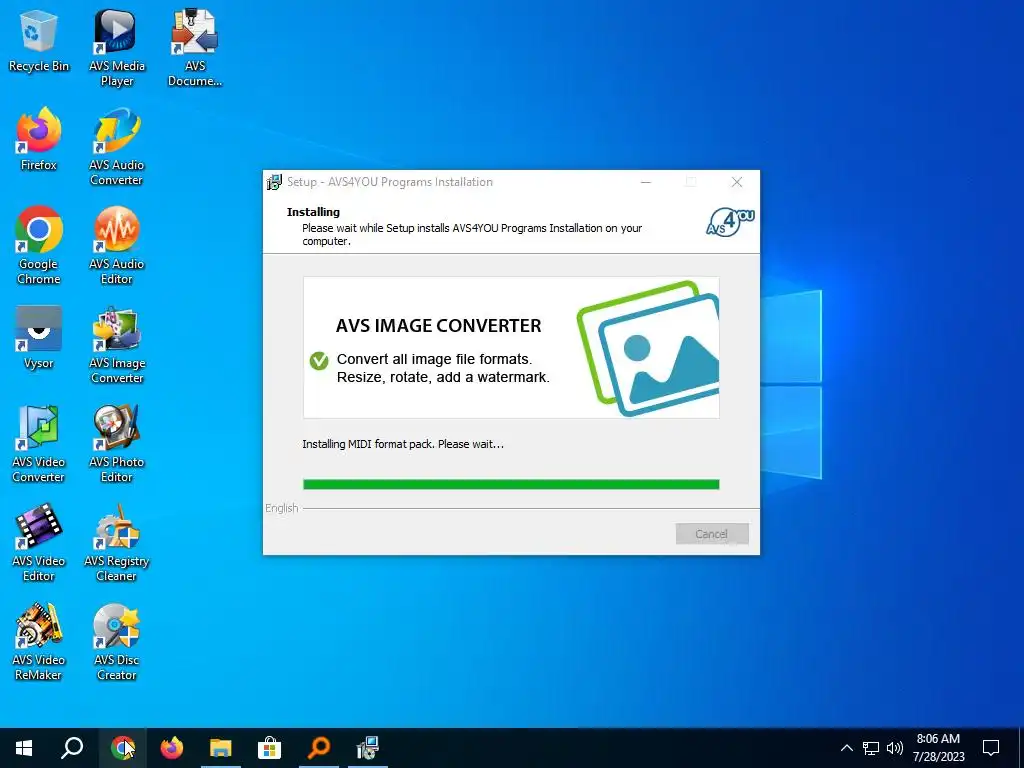Image resolution: width=1024 pixels, height=768 pixels.
Task: Select the AVS Registry Cleaner shortcut
Action: point(117,543)
